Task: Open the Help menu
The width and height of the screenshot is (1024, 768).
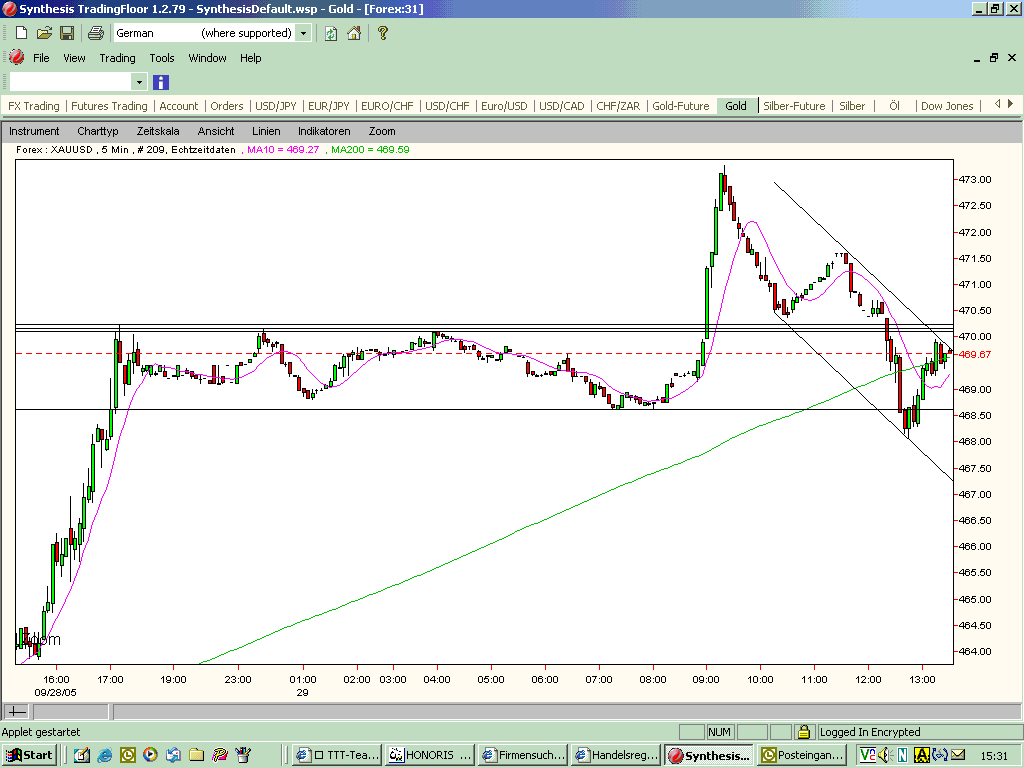Action: [251, 58]
